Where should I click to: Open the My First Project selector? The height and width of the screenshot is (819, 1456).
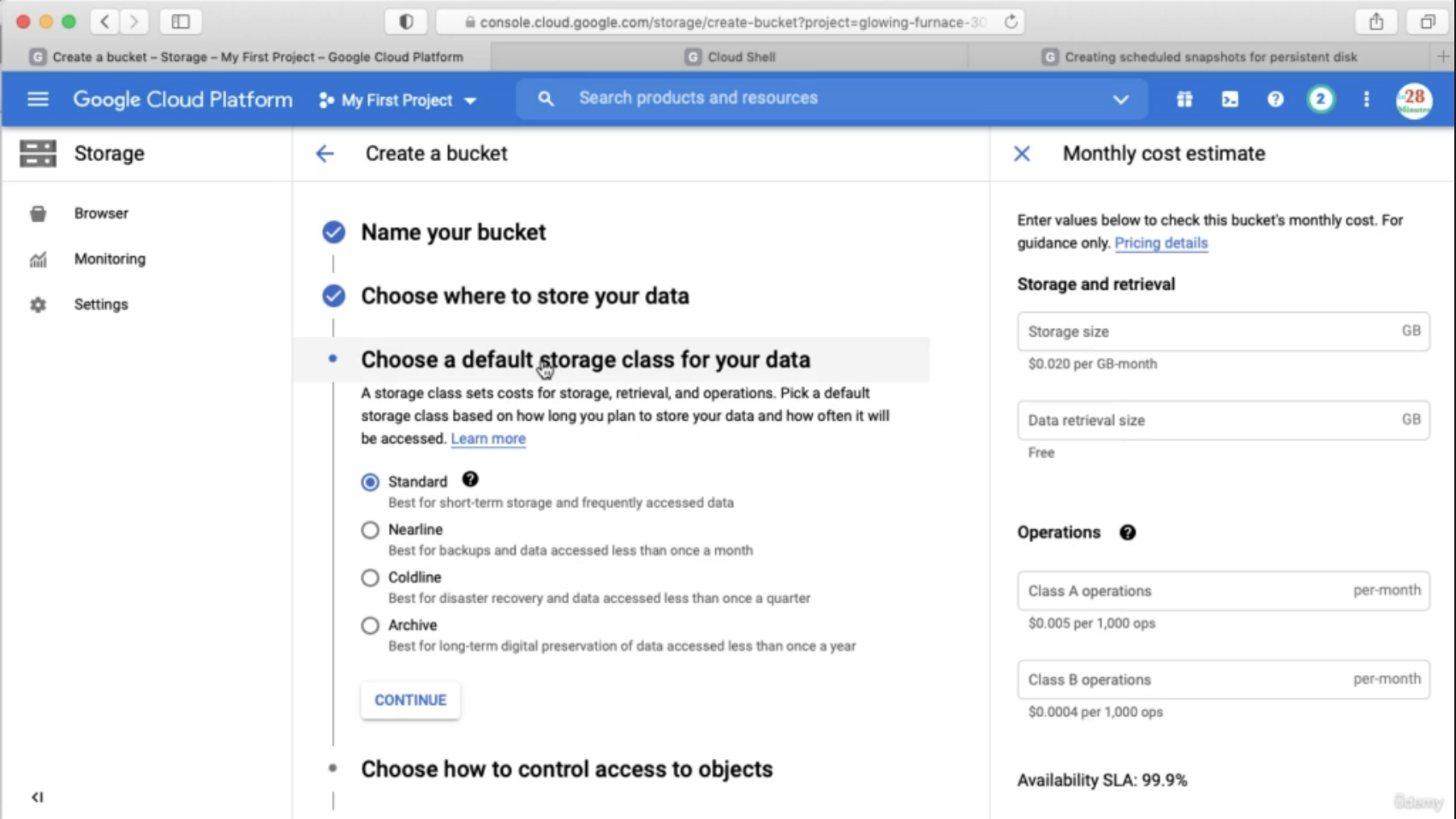397,100
